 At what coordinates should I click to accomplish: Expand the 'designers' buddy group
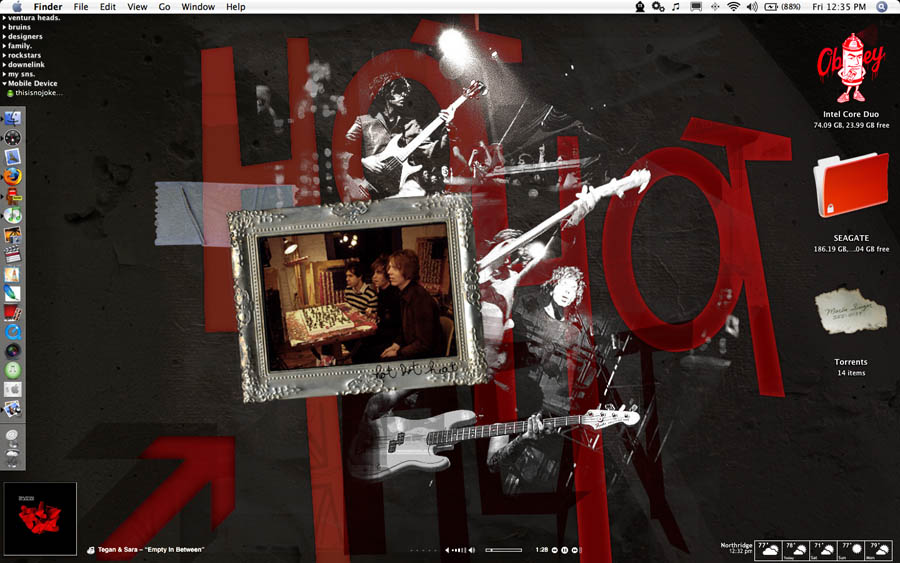(4, 37)
